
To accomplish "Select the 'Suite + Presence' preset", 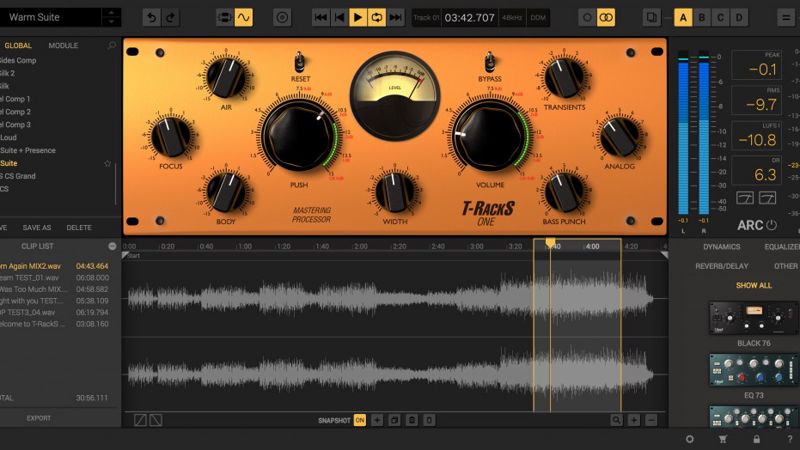I will click(28, 151).
